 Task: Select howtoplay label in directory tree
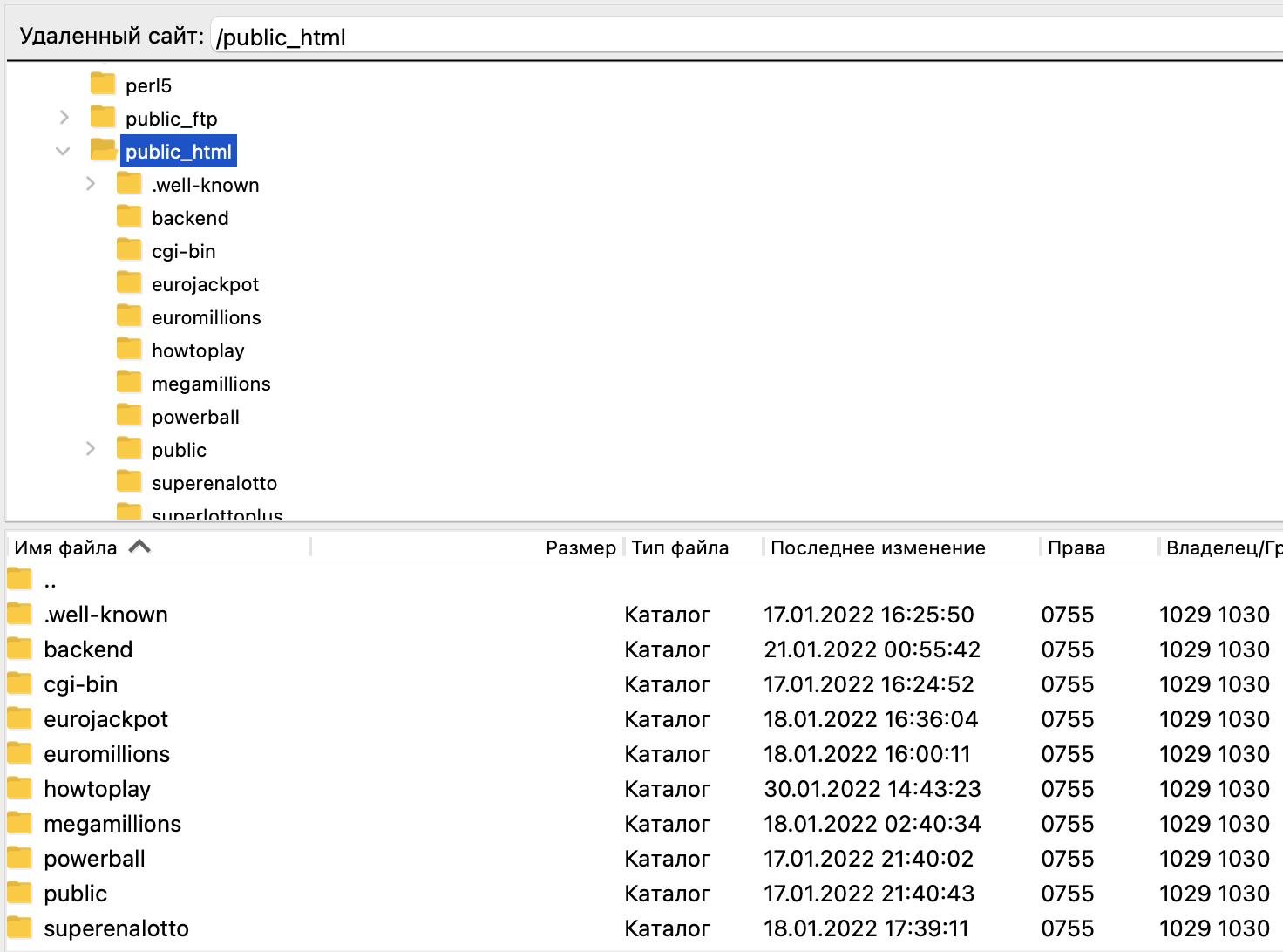click(198, 350)
